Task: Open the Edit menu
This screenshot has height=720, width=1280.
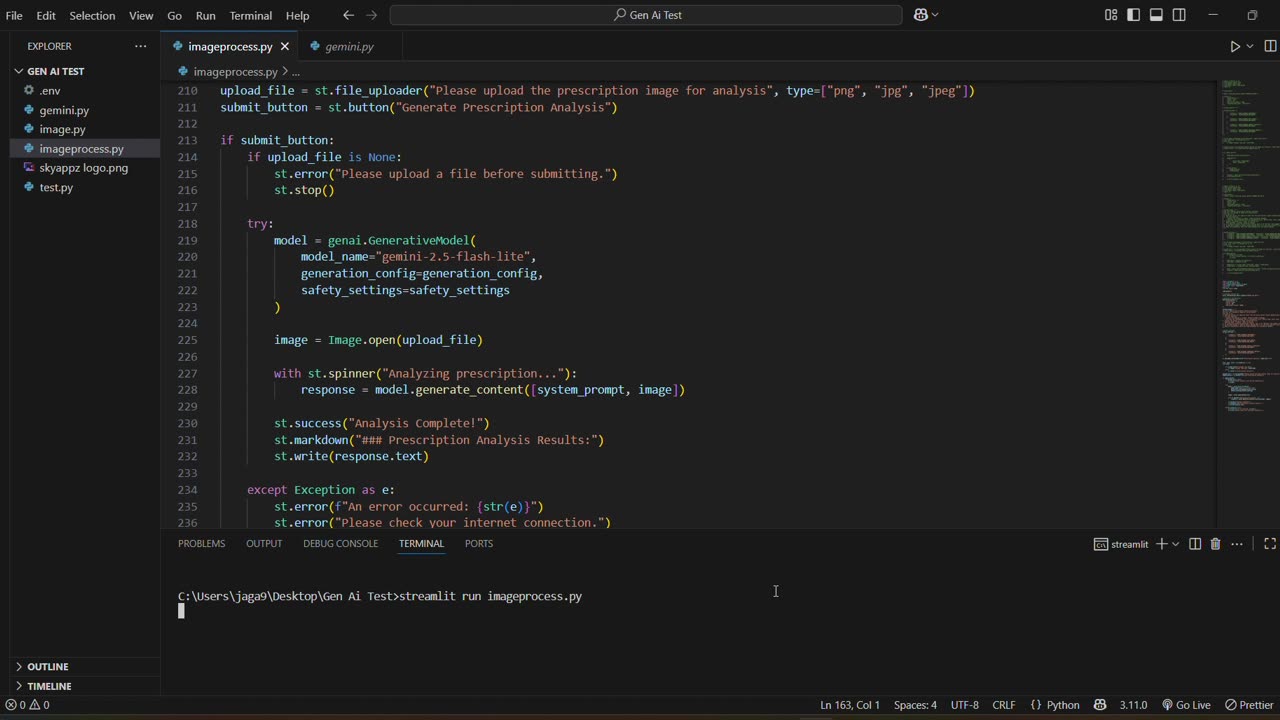Action: [x=46, y=15]
